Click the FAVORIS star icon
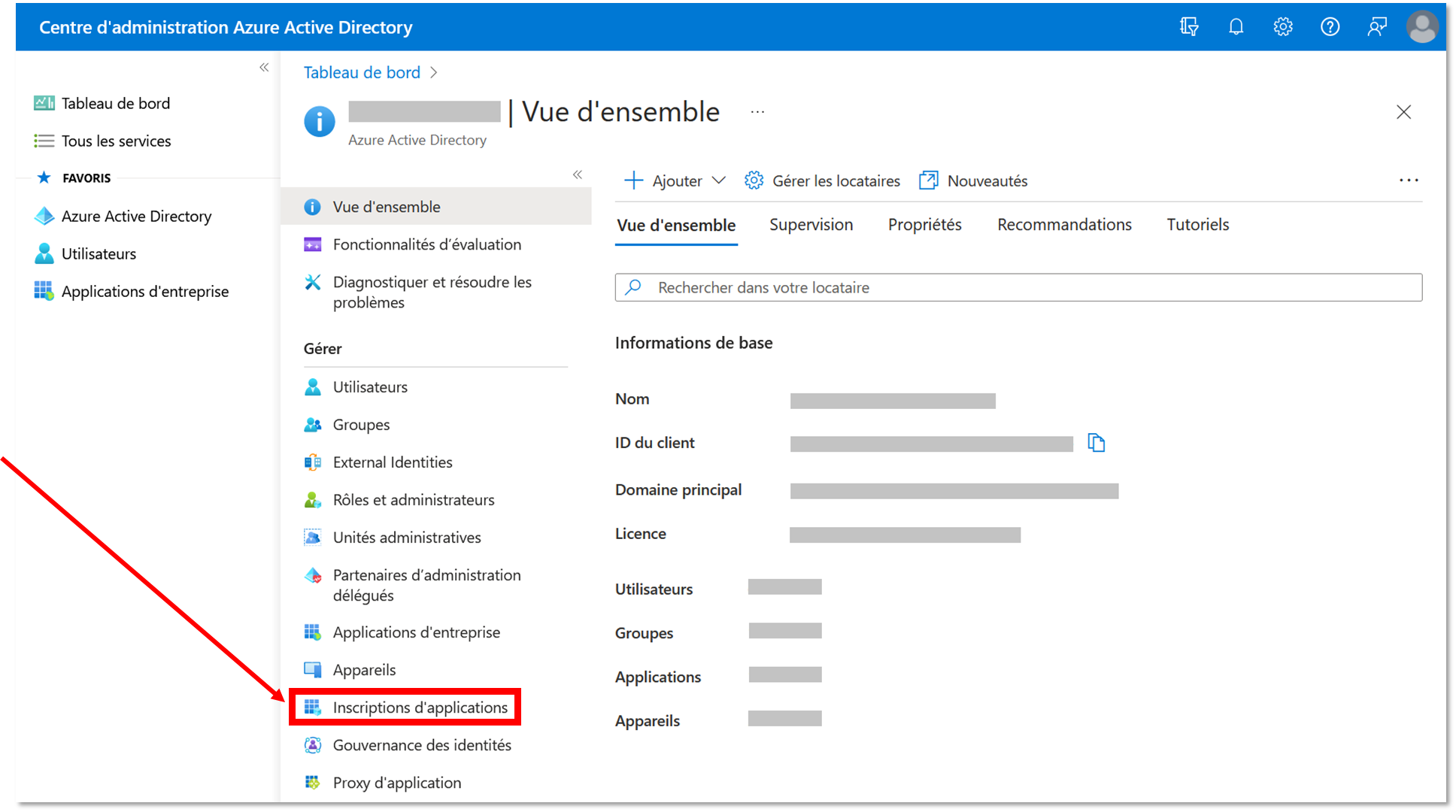 click(44, 177)
